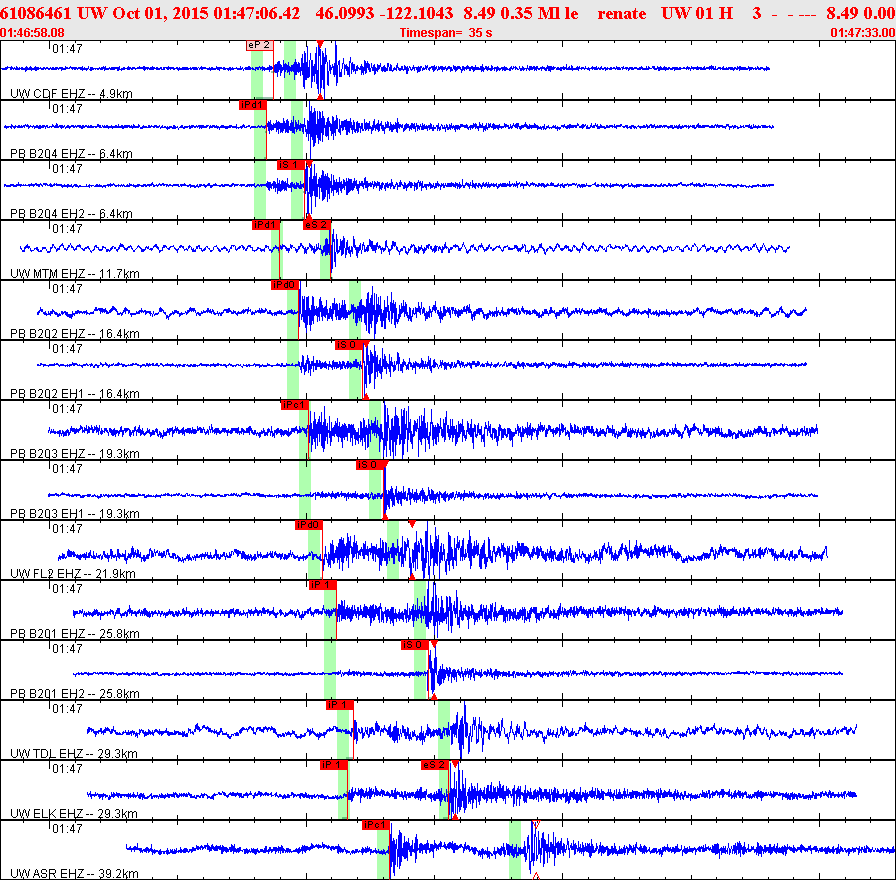Click the end time 01:47:33.00 label
896x880 pixels.
(863, 33)
